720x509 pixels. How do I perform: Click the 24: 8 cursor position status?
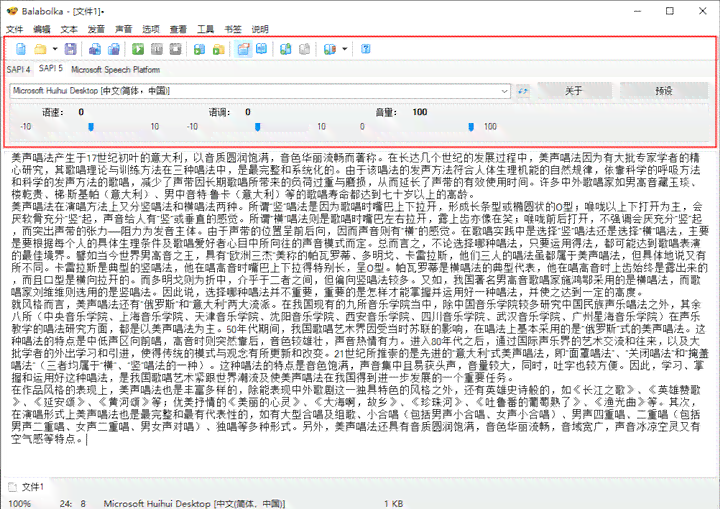pyautogui.click(x=73, y=503)
